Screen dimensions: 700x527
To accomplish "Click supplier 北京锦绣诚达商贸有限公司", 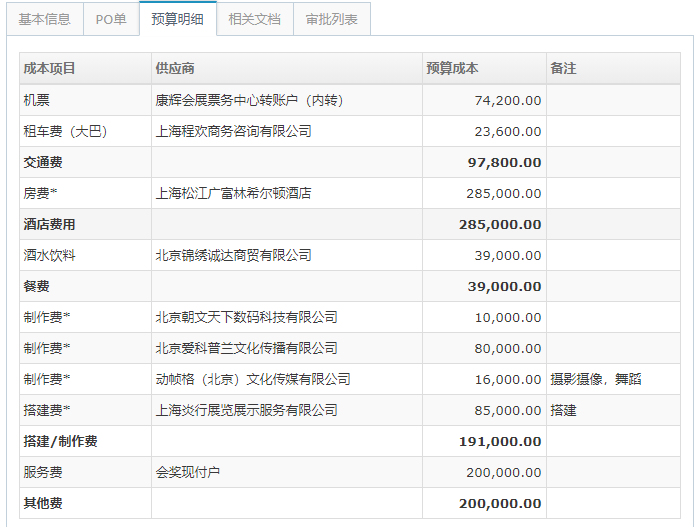I will coord(233,255).
